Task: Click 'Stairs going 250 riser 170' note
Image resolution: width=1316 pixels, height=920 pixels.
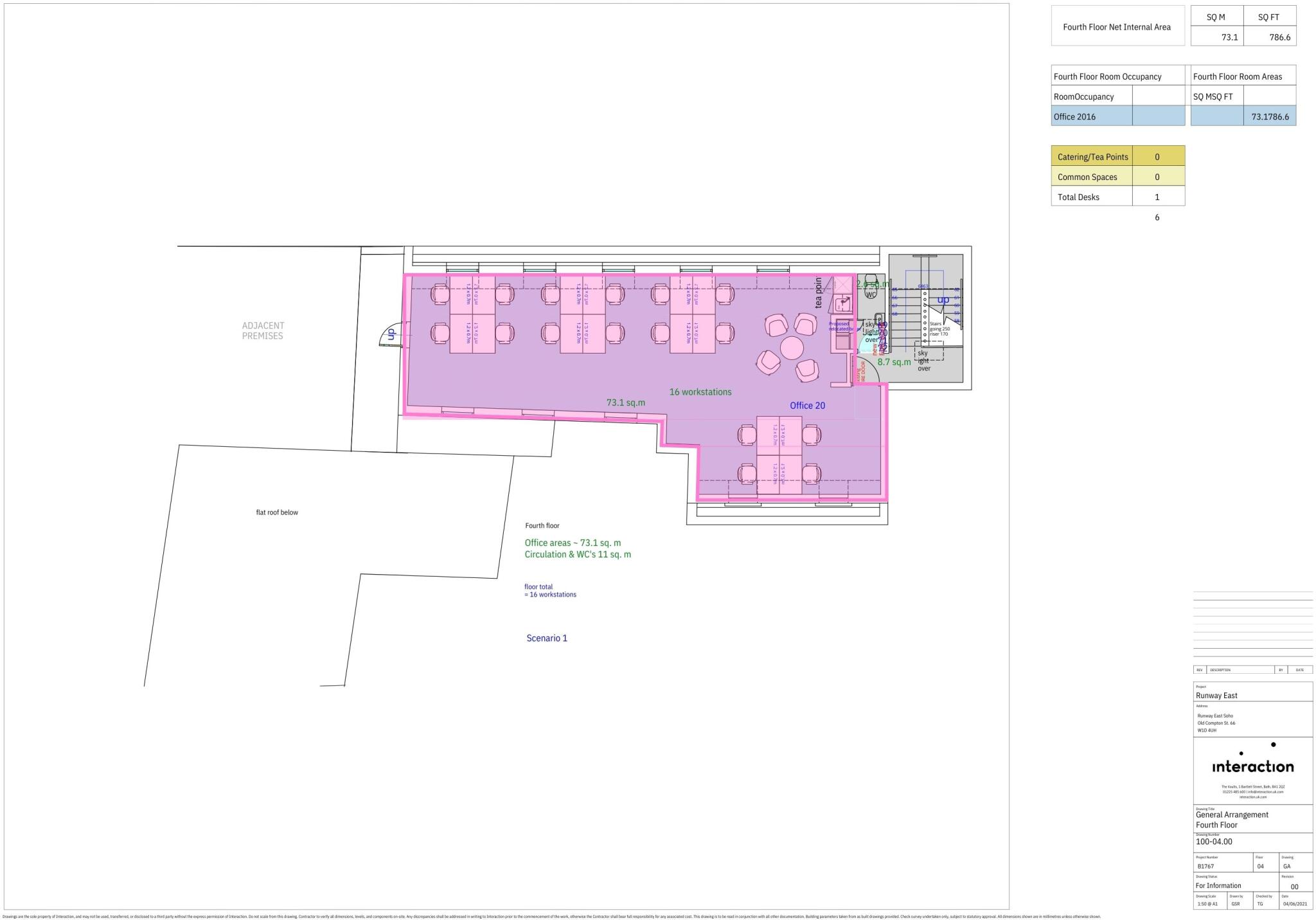Action: tap(939, 329)
